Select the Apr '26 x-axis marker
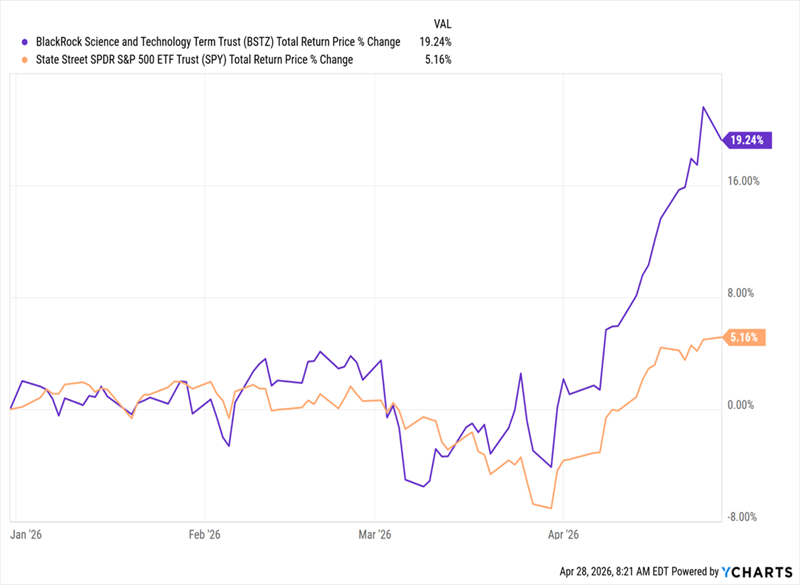Screen dimensions: 800x585 564,535
